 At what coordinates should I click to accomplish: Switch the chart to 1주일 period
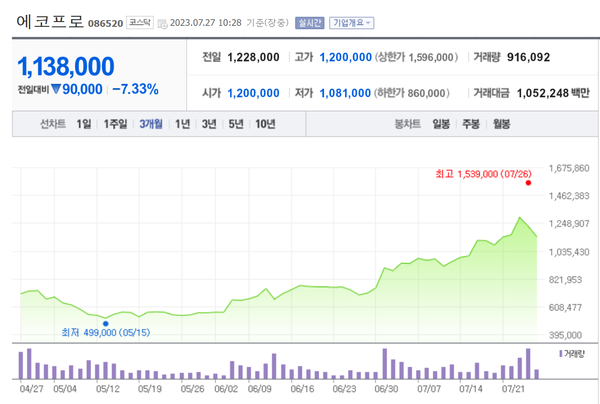116,125
